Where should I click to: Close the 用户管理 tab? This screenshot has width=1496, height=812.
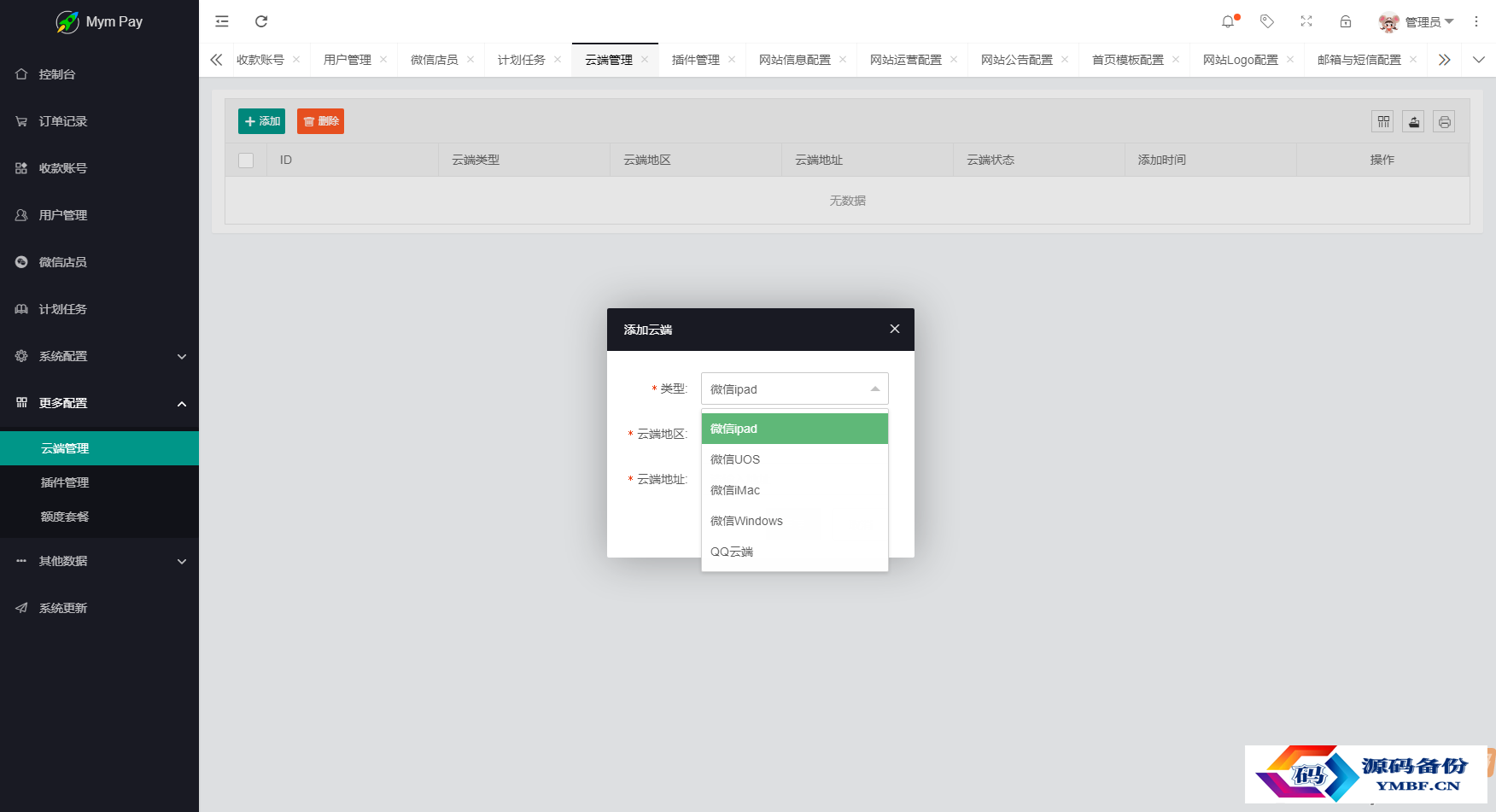(x=383, y=60)
